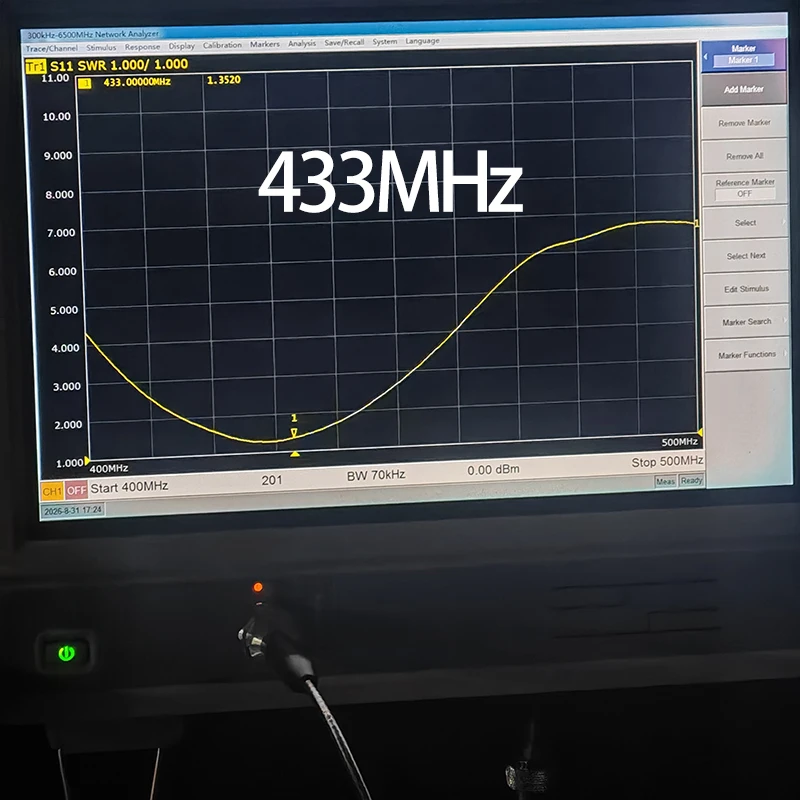
Task: Click the 201 points value
Action: [x=272, y=480]
